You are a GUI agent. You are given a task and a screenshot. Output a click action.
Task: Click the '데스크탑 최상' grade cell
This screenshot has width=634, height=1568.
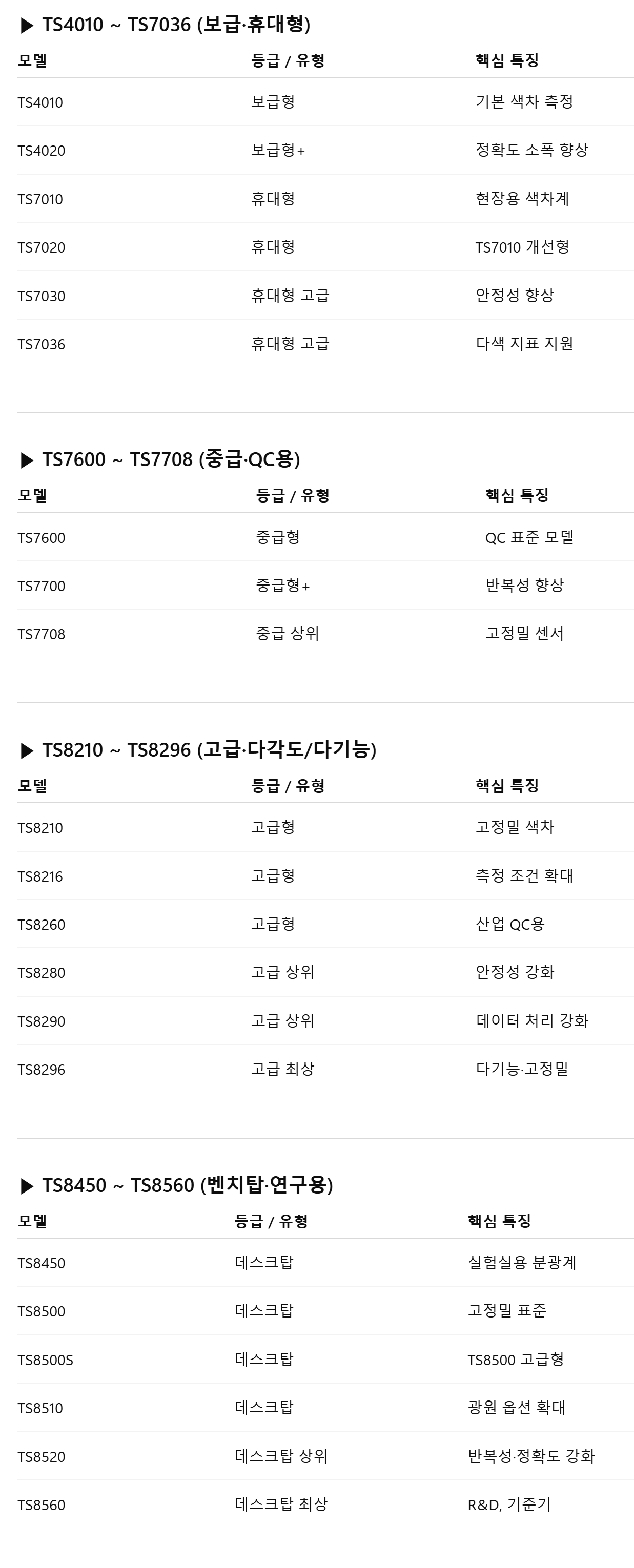coord(281,1504)
